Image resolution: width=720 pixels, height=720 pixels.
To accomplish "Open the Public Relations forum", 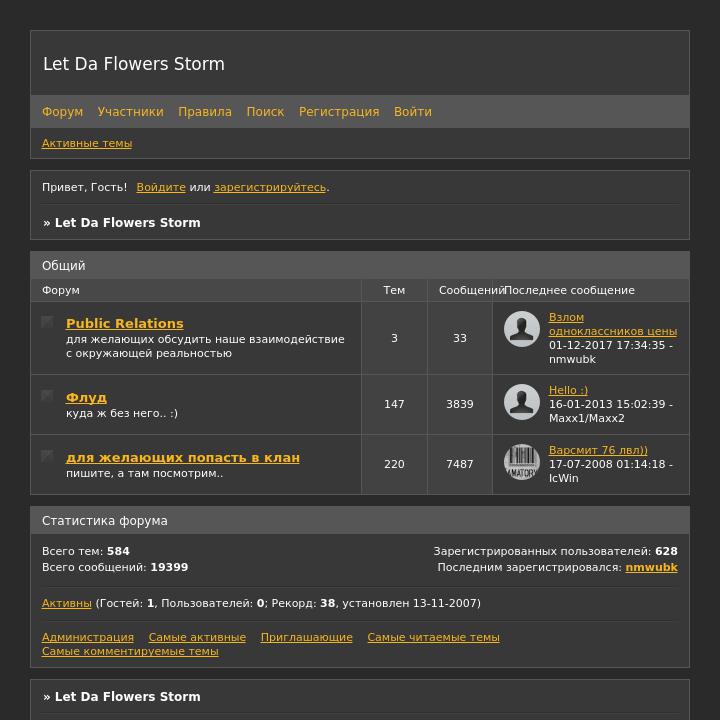I will click(124, 323).
